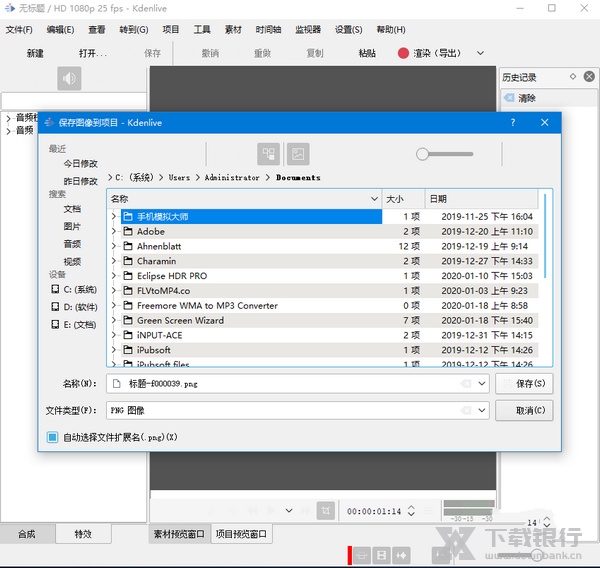
Task: Select 视频 in search sidebar
Action: 72,261
